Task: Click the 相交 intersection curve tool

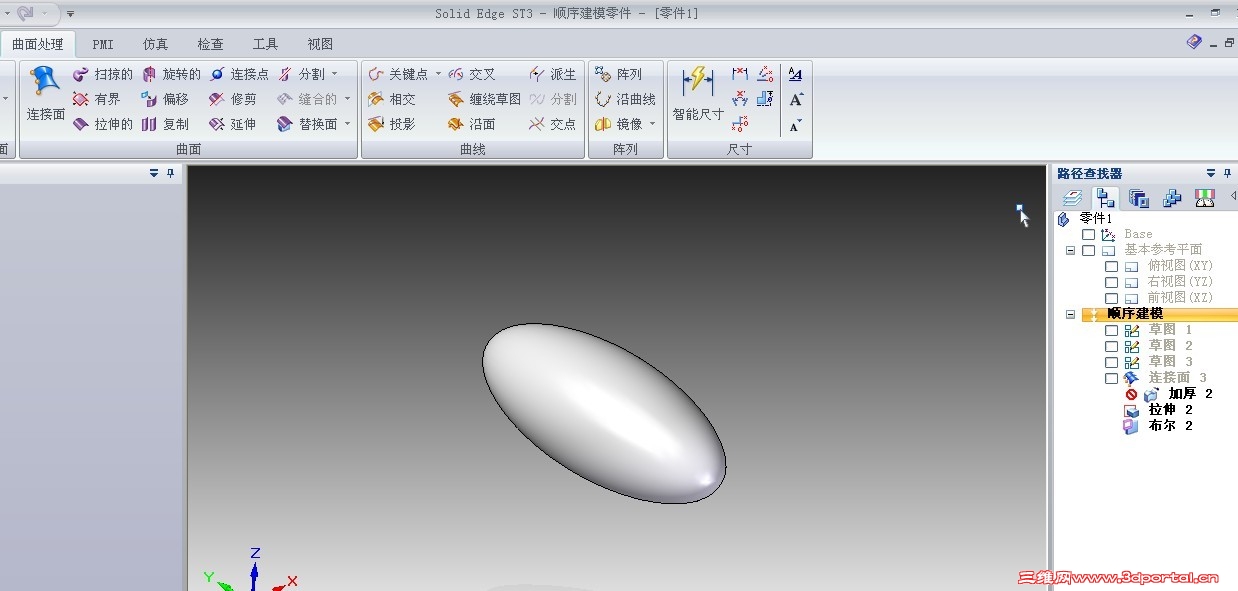Action: click(391, 99)
